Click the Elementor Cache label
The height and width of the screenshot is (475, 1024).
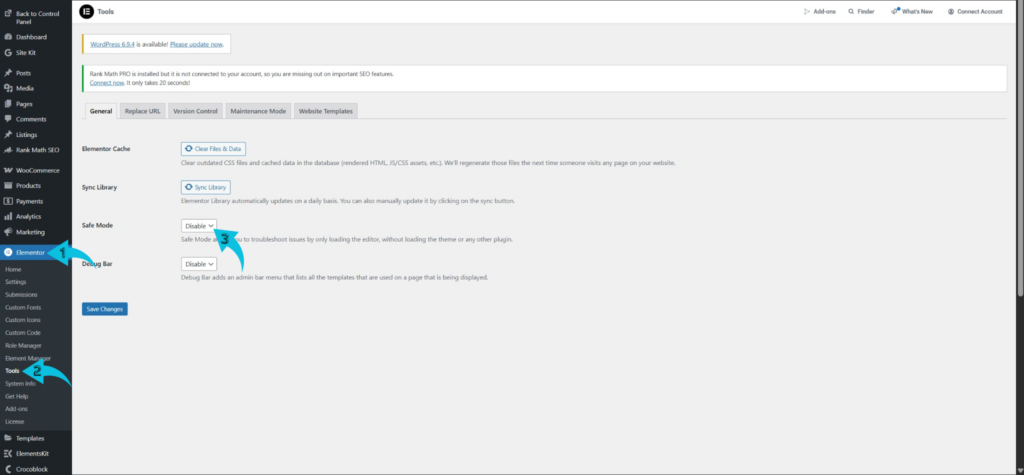[106, 149]
